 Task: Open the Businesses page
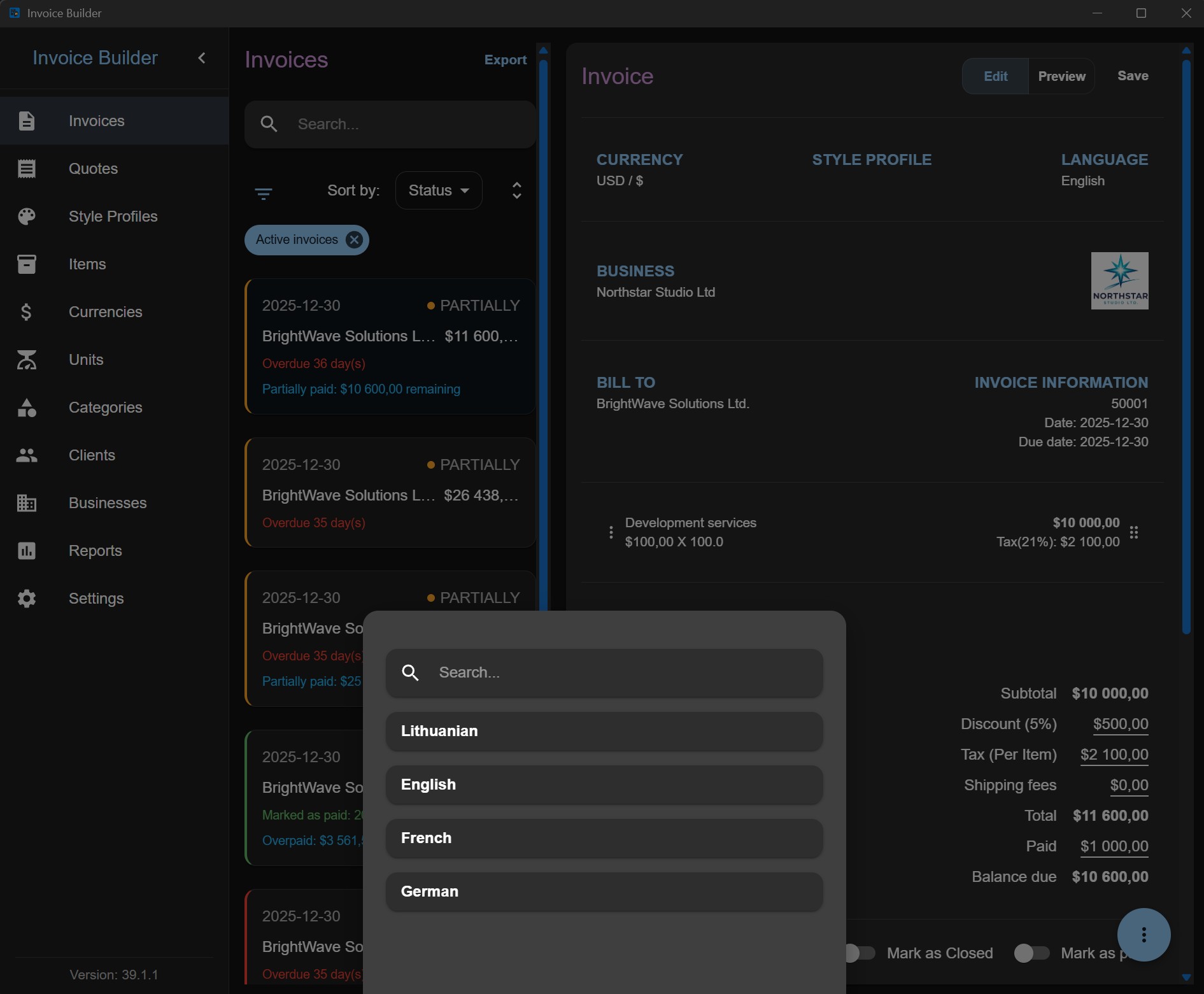tap(115, 503)
